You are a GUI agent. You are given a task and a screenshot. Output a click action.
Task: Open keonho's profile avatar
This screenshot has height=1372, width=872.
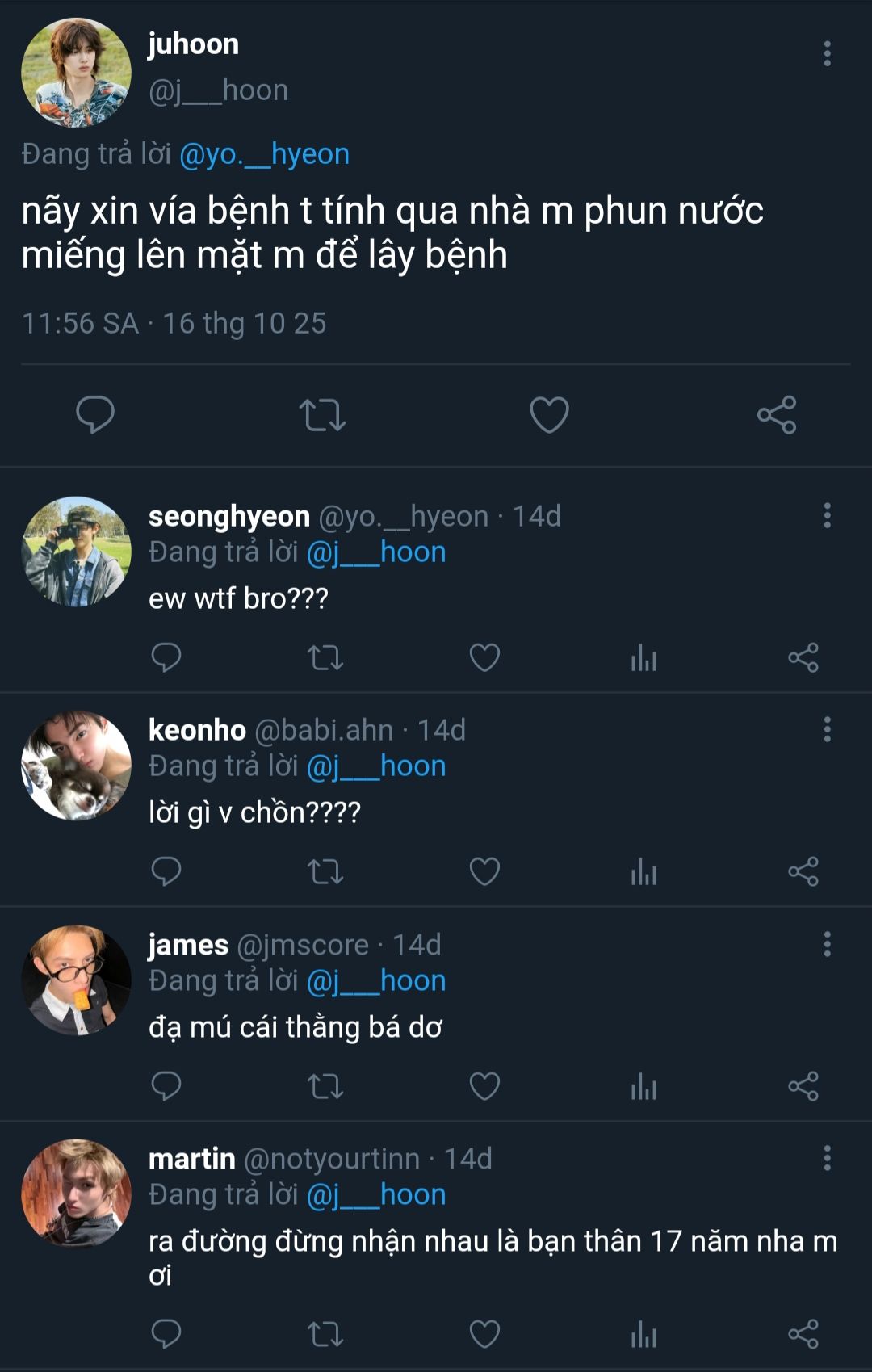[x=76, y=766]
